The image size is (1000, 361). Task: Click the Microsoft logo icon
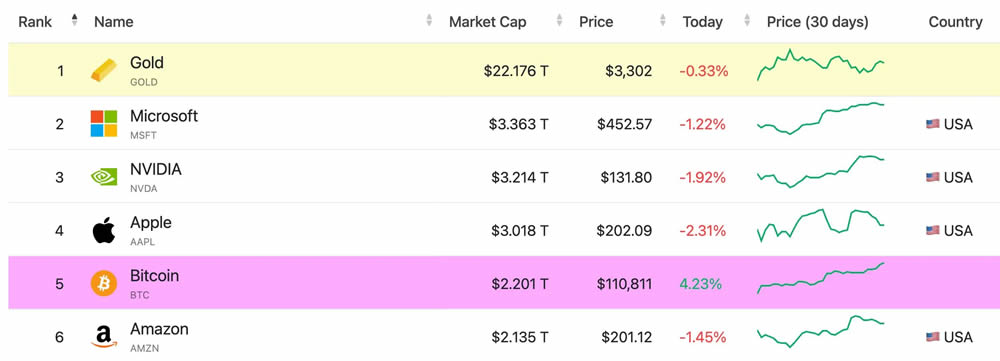(103, 124)
